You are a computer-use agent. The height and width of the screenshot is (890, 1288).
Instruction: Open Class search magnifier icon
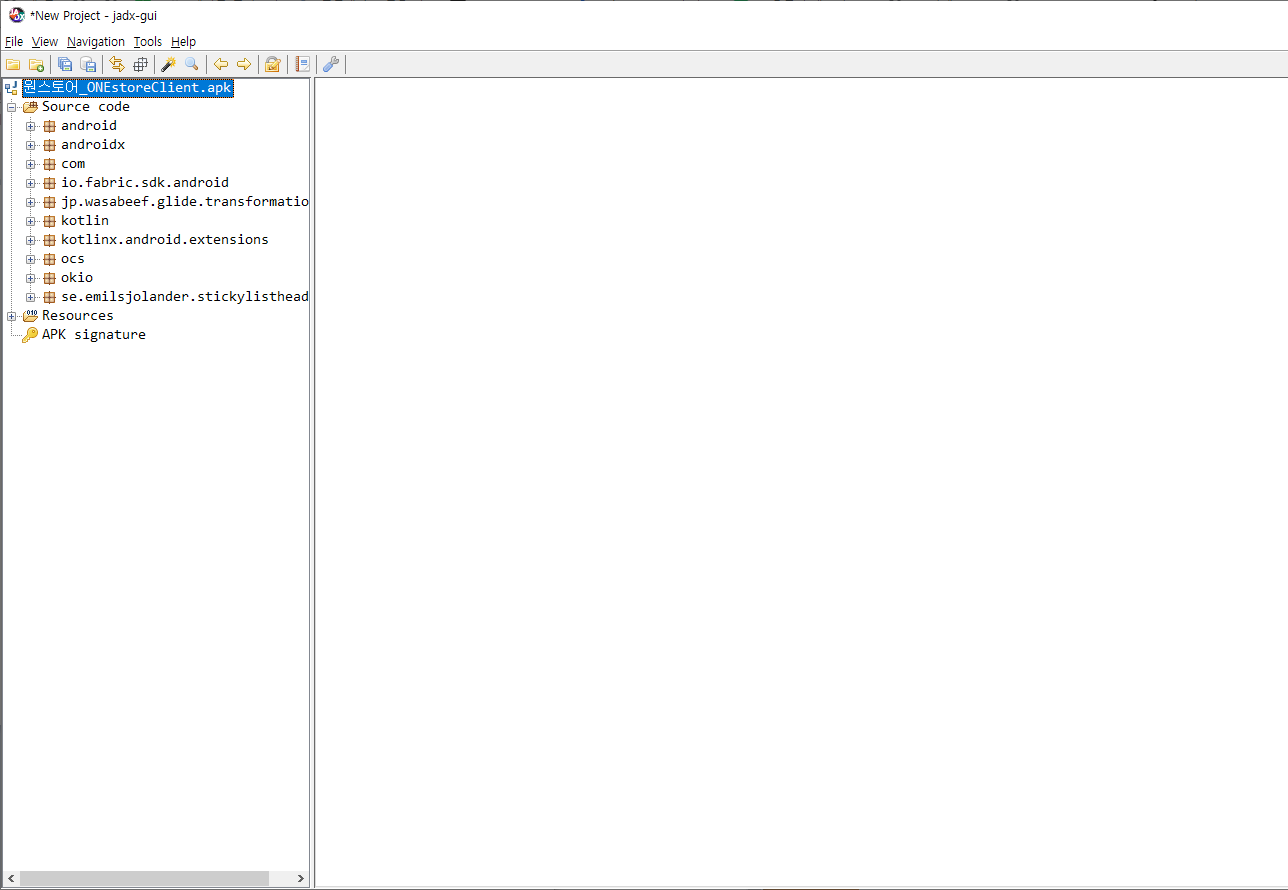point(192,64)
